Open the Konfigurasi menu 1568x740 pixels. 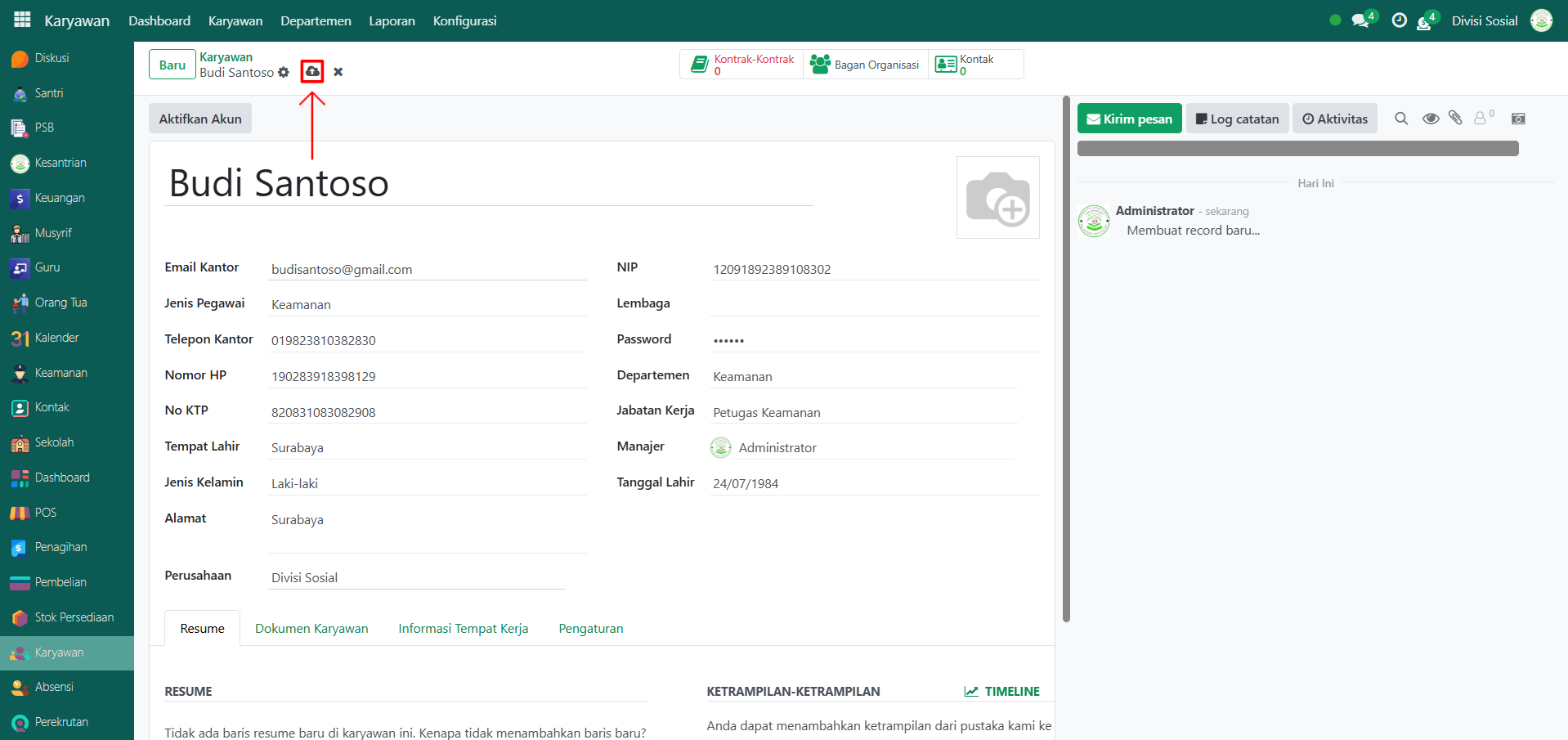pyautogui.click(x=464, y=20)
